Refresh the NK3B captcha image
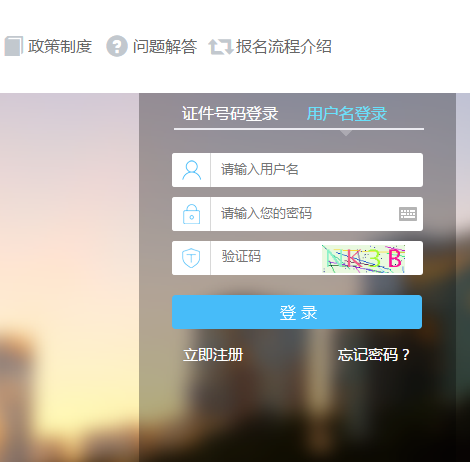This screenshot has width=470, height=462. [x=364, y=259]
